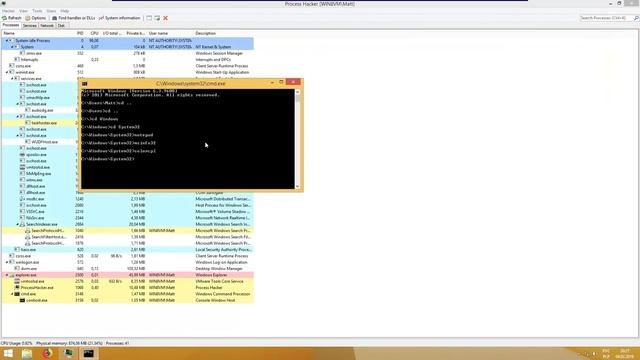
Task: Click the spoolsv.exe printer icon
Action: tap(22, 155)
